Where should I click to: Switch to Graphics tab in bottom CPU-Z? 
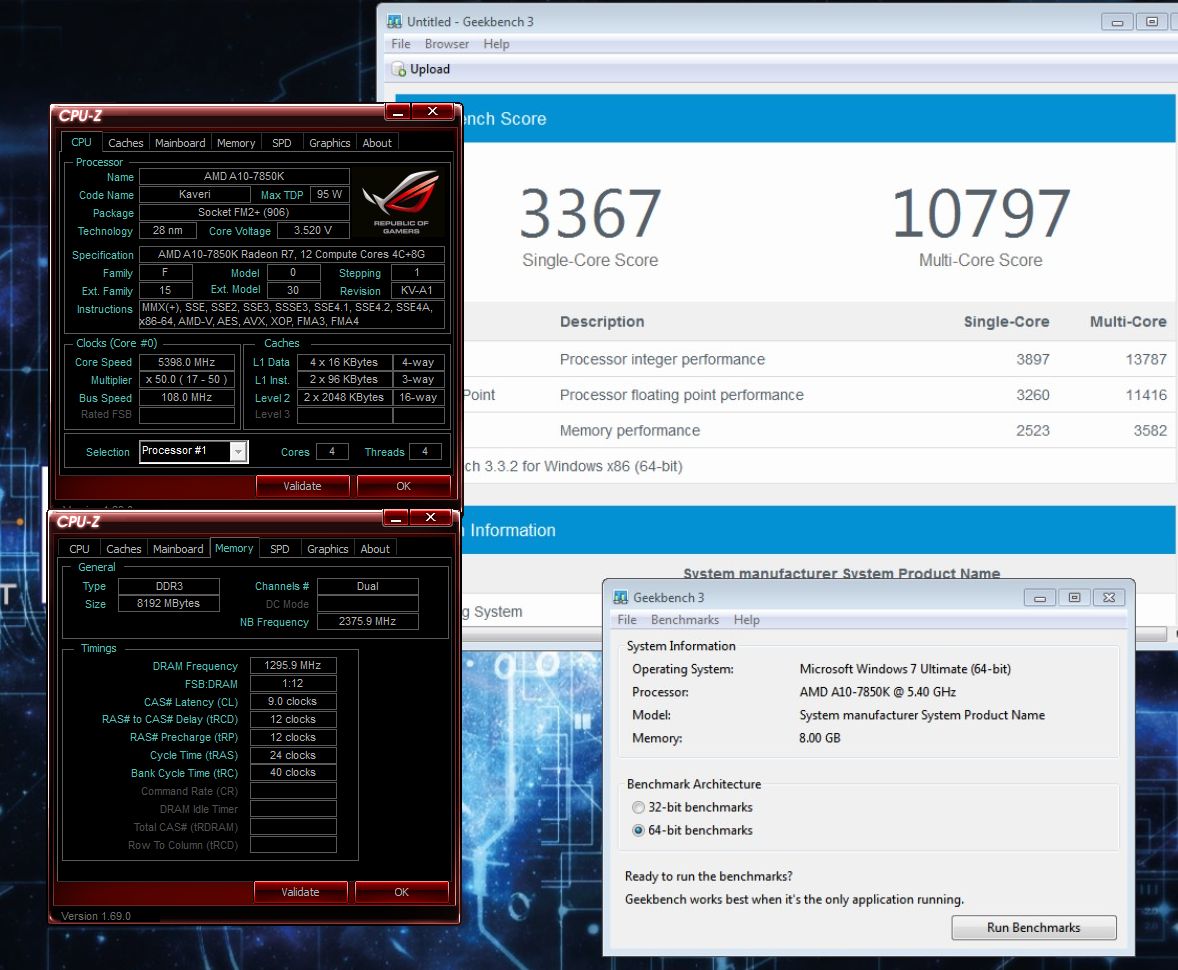click(328, 549)
